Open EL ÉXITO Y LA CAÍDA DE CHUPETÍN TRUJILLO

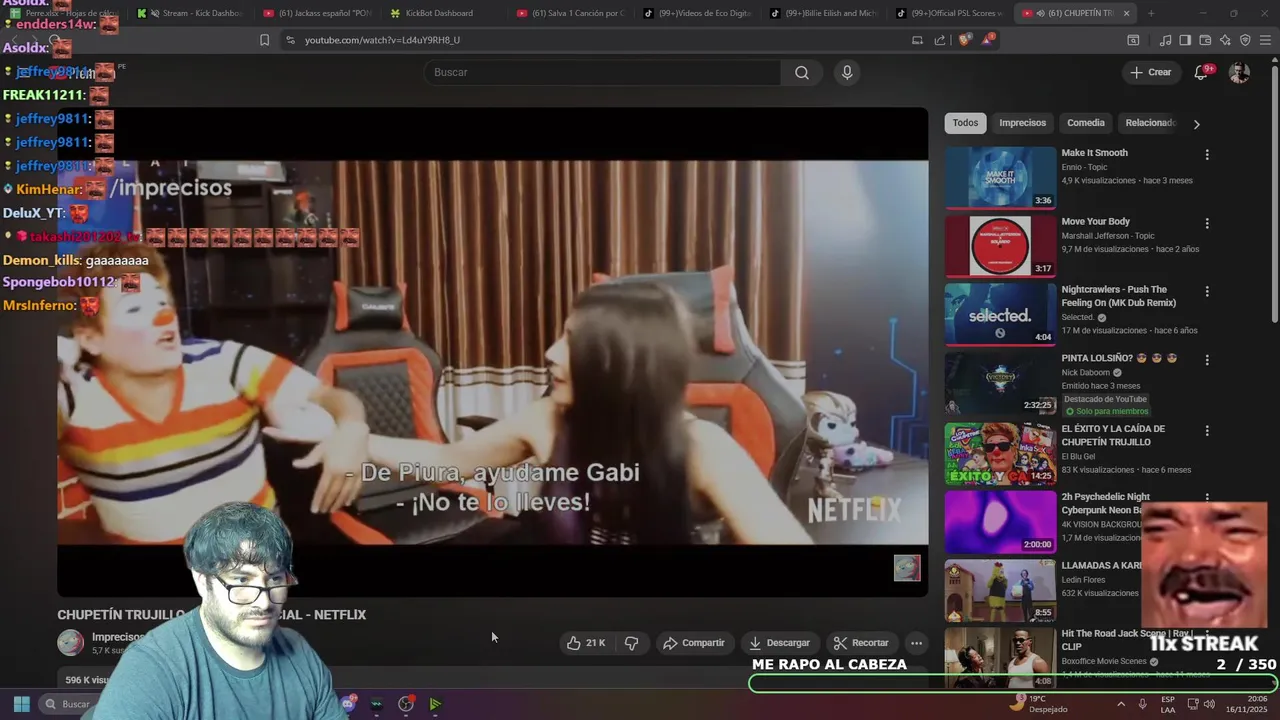[1113, 435]
